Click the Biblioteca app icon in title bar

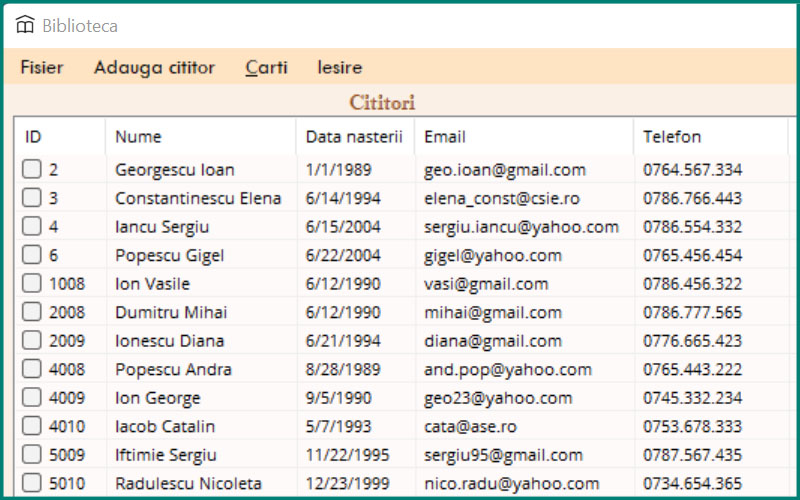pyautogui.click(x=25, y=25)
